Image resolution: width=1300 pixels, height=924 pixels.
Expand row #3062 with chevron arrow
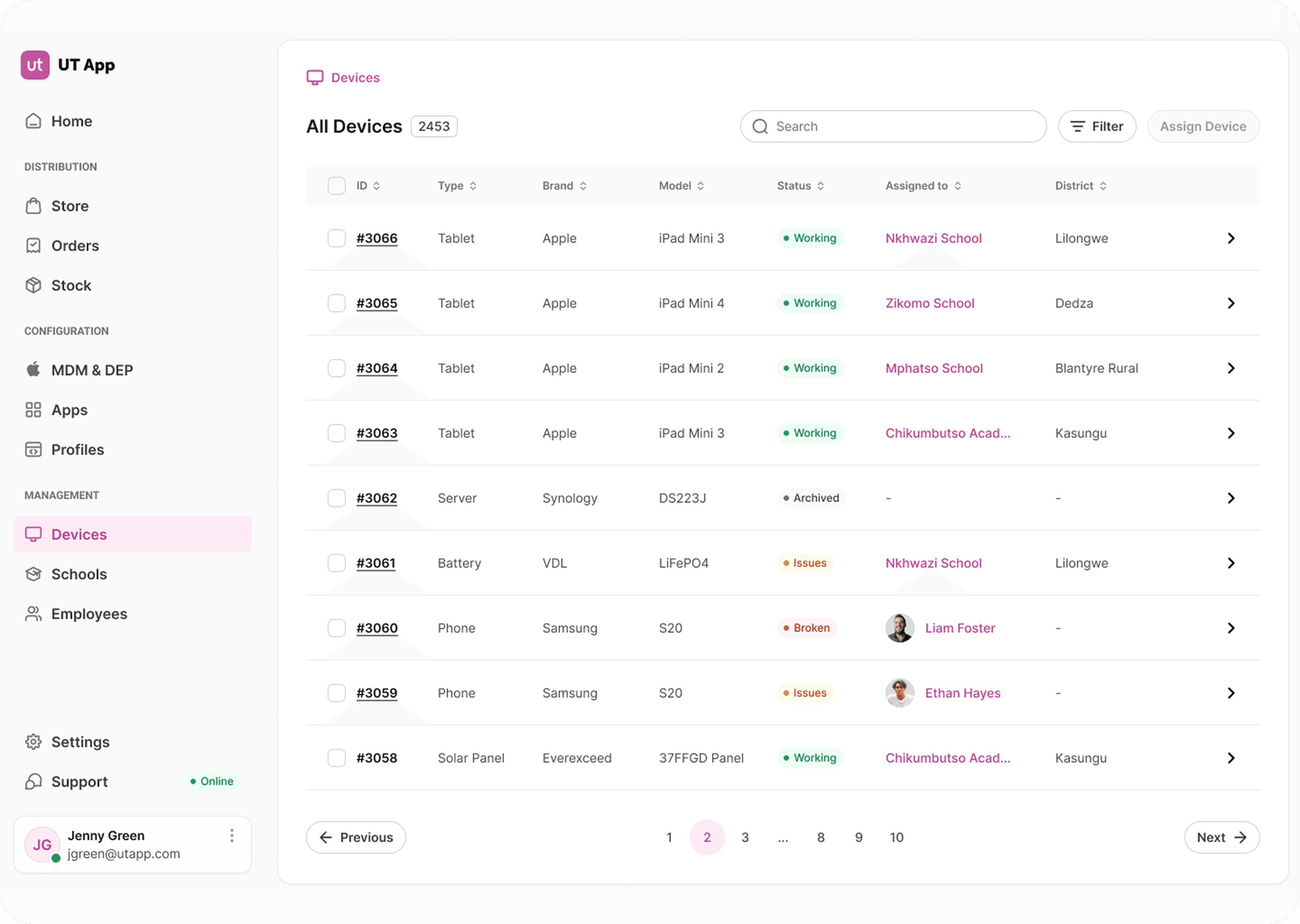1231,498
